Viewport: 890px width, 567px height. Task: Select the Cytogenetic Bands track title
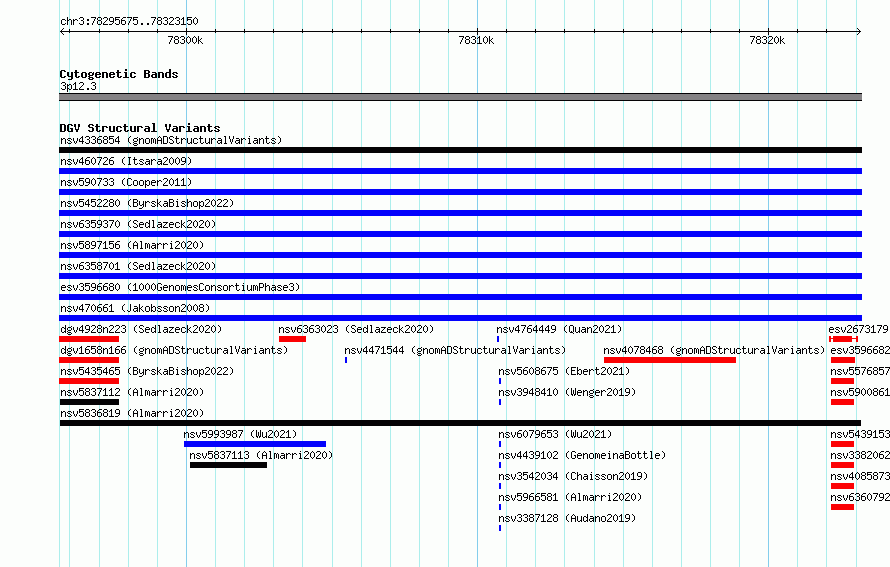pyautogui.click(x=119, y=74)
